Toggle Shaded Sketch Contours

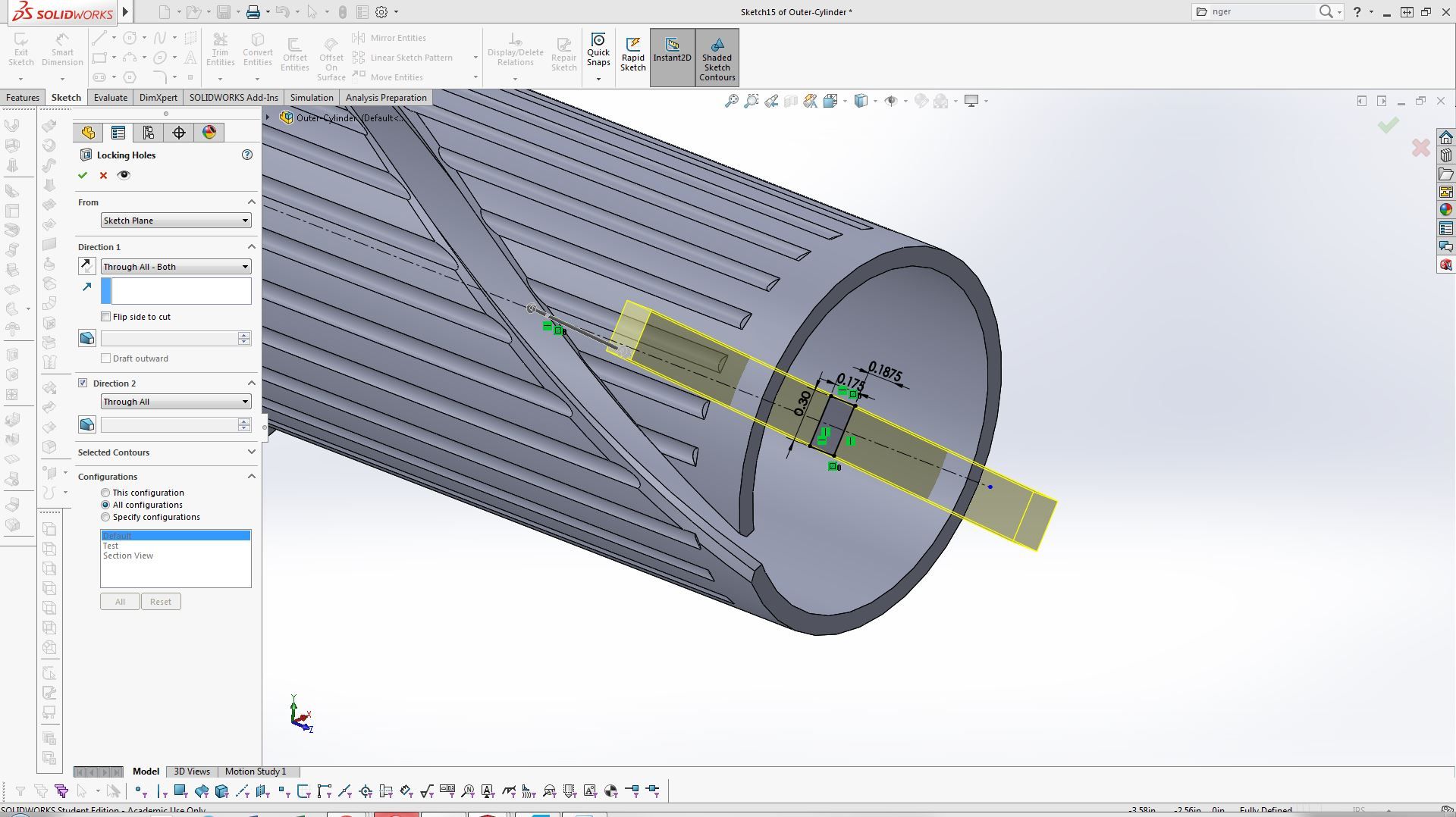tap(717, 58)
